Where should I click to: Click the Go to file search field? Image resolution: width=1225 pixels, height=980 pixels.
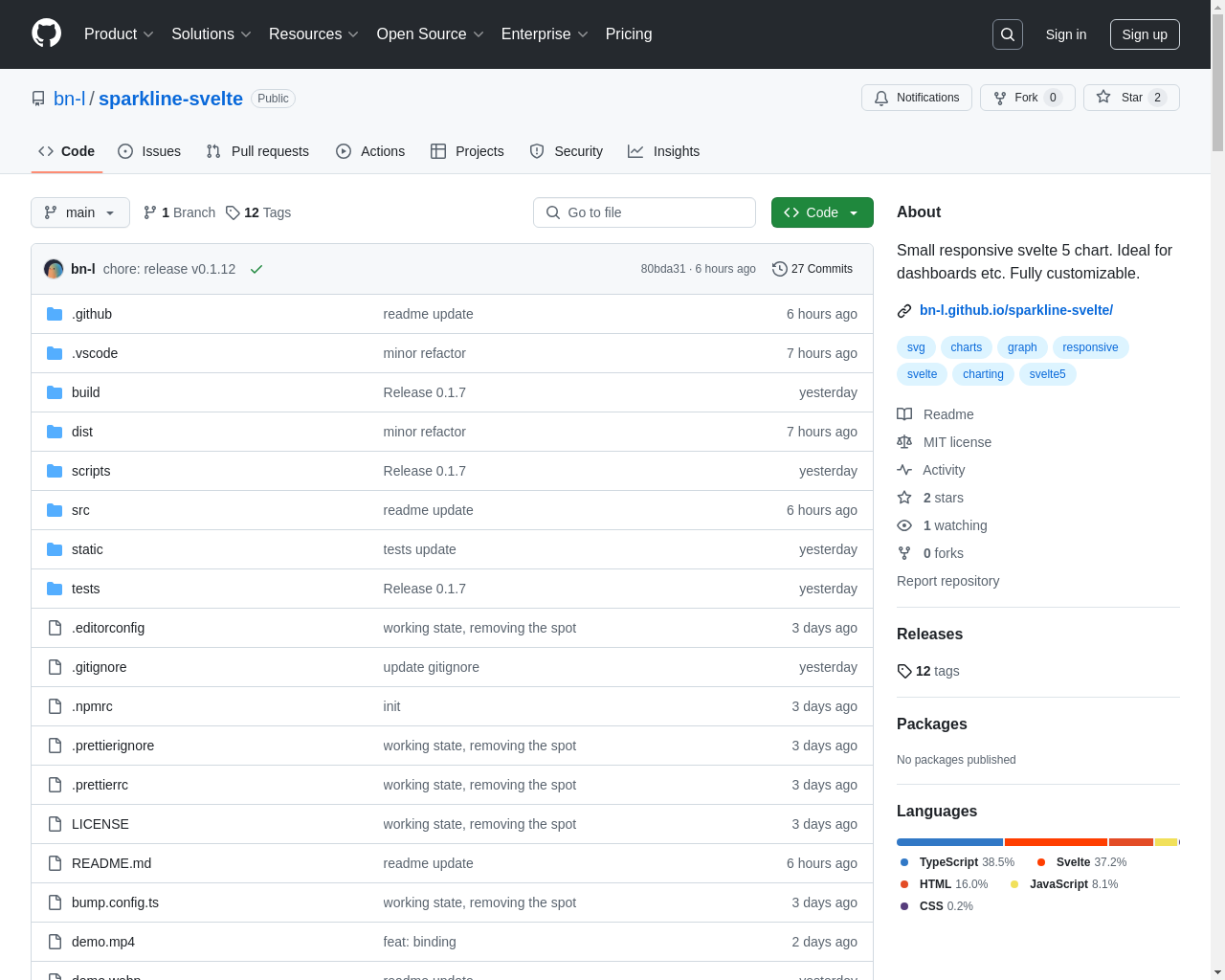(x=644, y=212)
